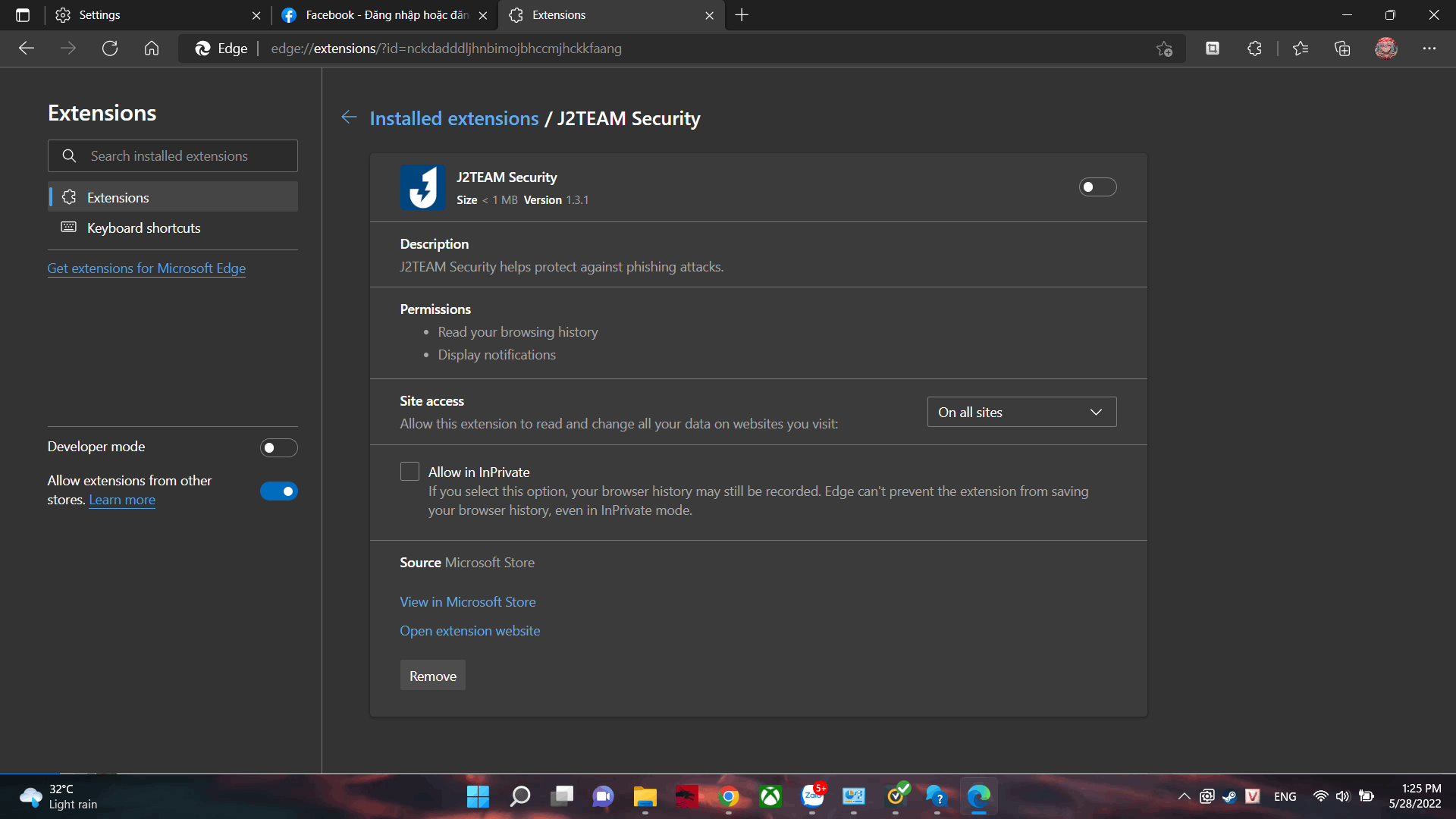Disable Allow extensions from other stores toggle
1456x819 pixels.
278,491
